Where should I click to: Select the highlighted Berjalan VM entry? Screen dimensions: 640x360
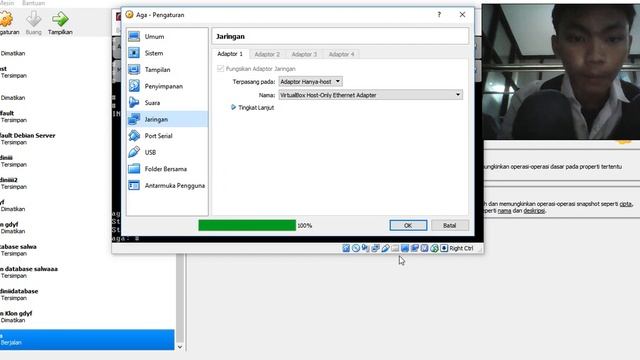87,340
